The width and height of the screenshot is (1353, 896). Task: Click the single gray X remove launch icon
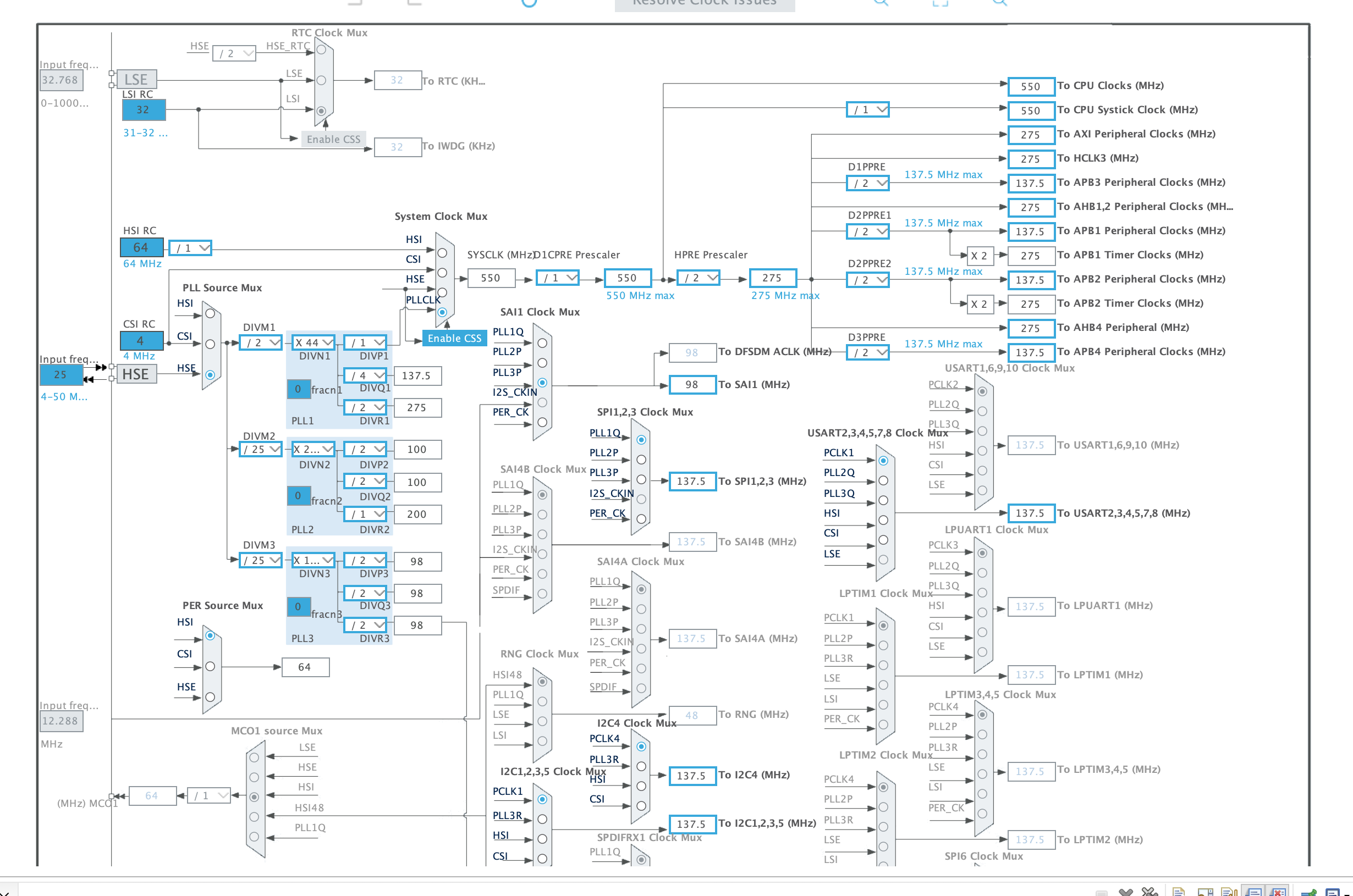(1126, 893)
